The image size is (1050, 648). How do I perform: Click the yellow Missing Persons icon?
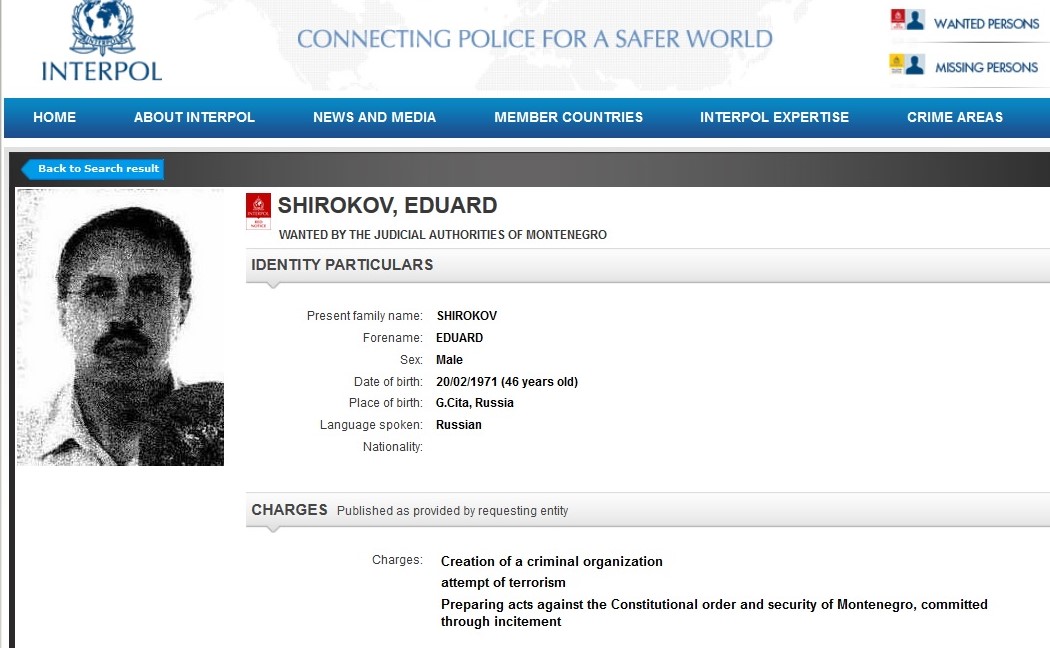click(907, 64)
